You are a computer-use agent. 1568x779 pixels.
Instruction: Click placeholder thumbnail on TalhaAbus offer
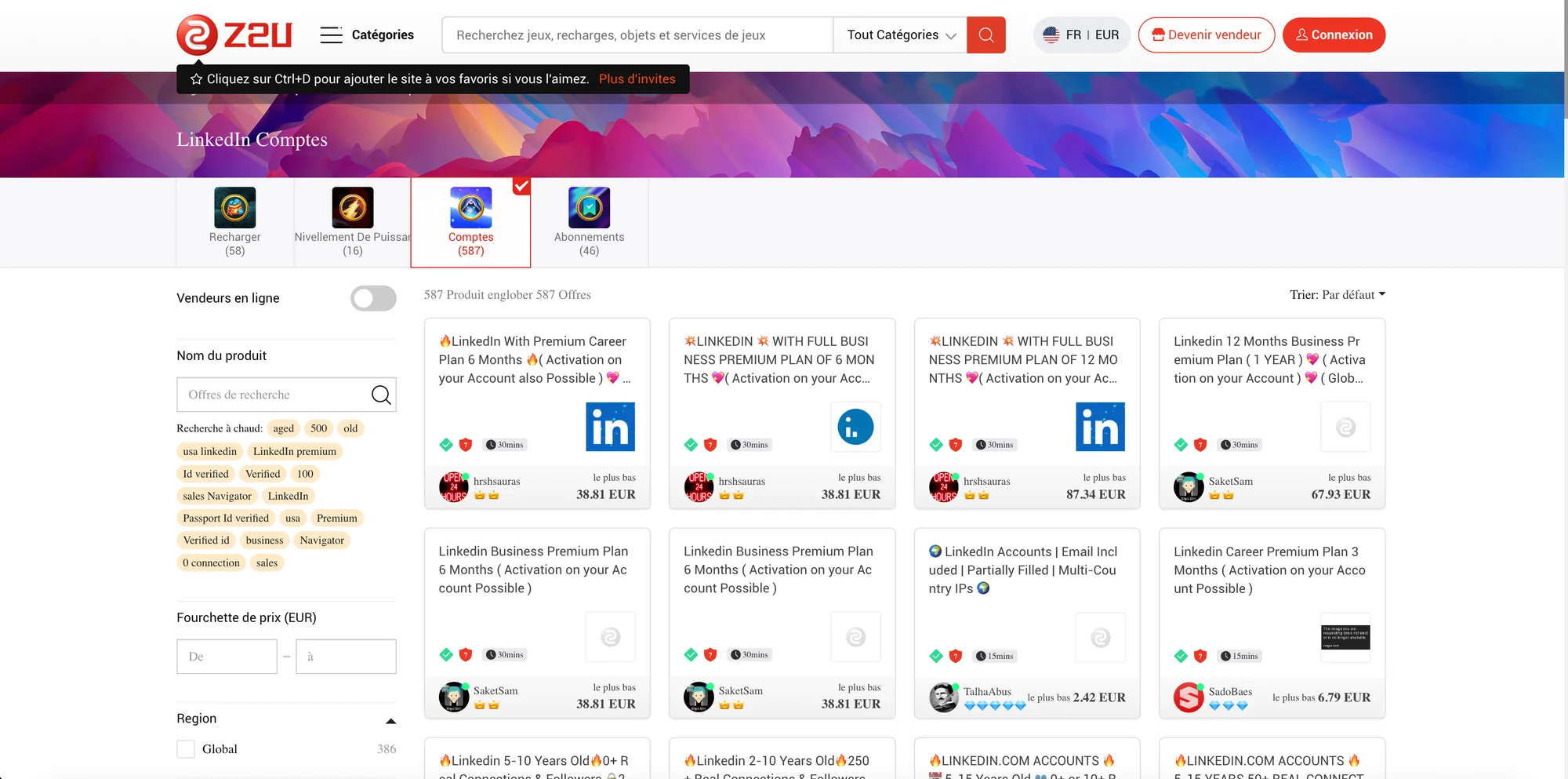[x=1100, y=638]
